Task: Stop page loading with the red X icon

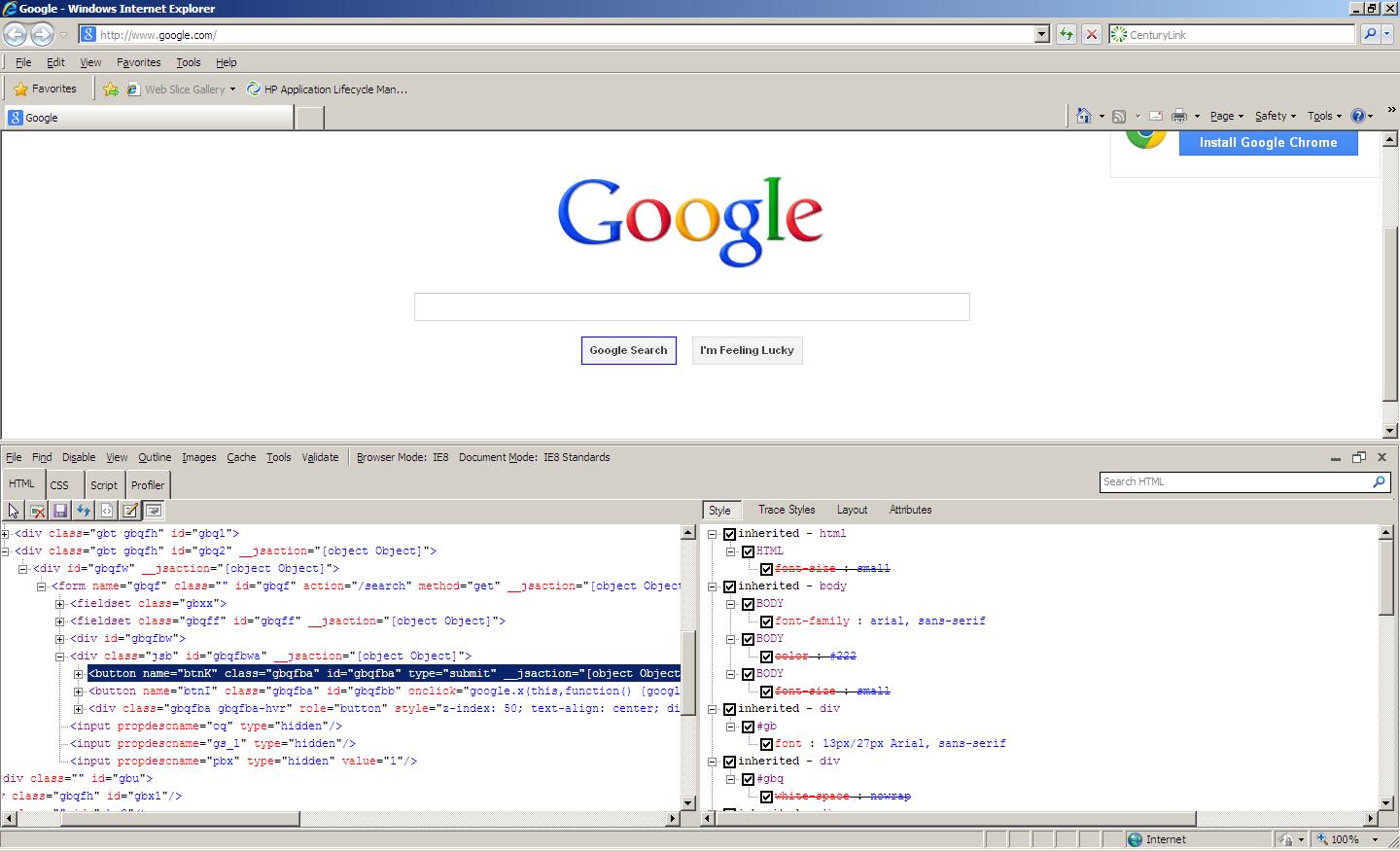Action: point(1092,34)
